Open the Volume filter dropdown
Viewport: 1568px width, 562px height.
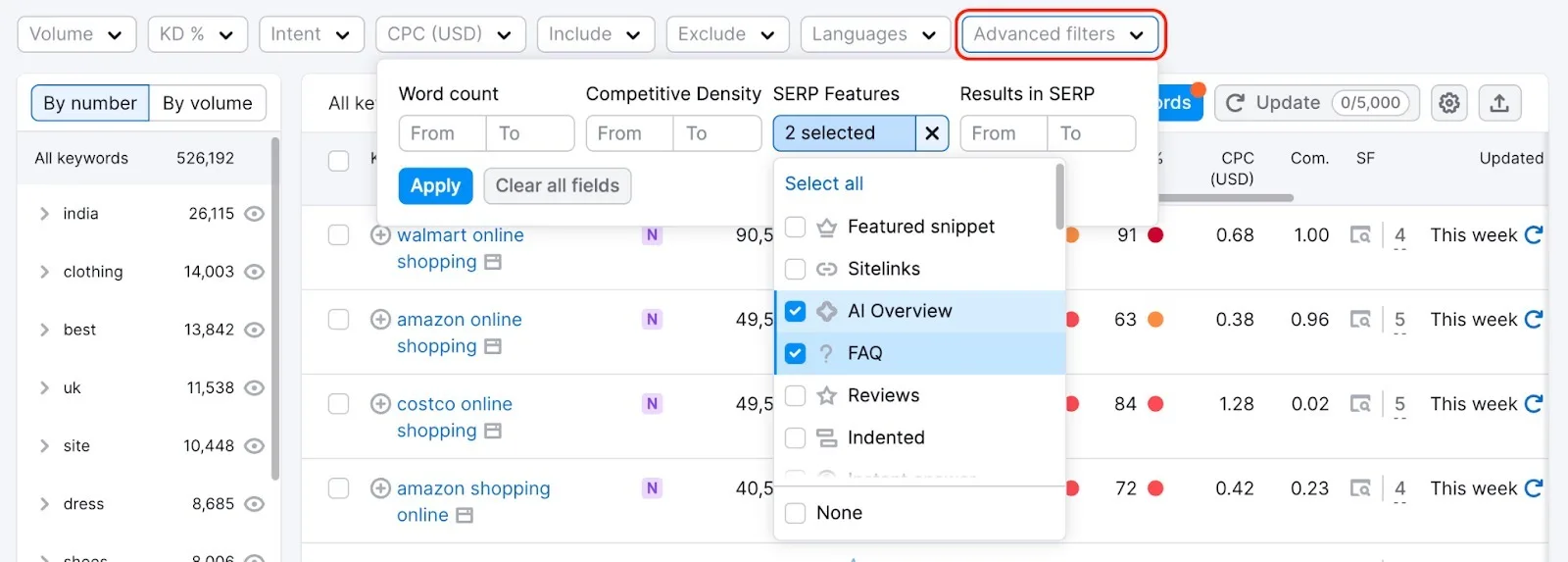(76, 34)
